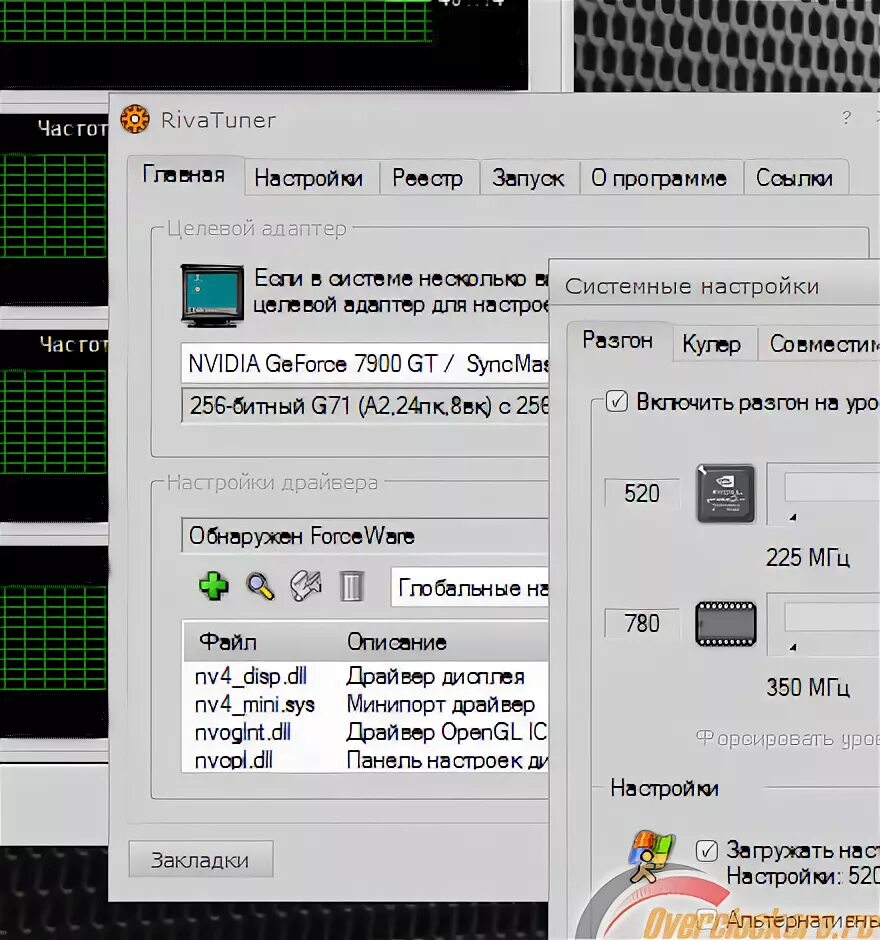Image resolution: width=880 pixels, height=940 pixels.
Task: Click the memory chip icon next to 780
Action: 725,623
